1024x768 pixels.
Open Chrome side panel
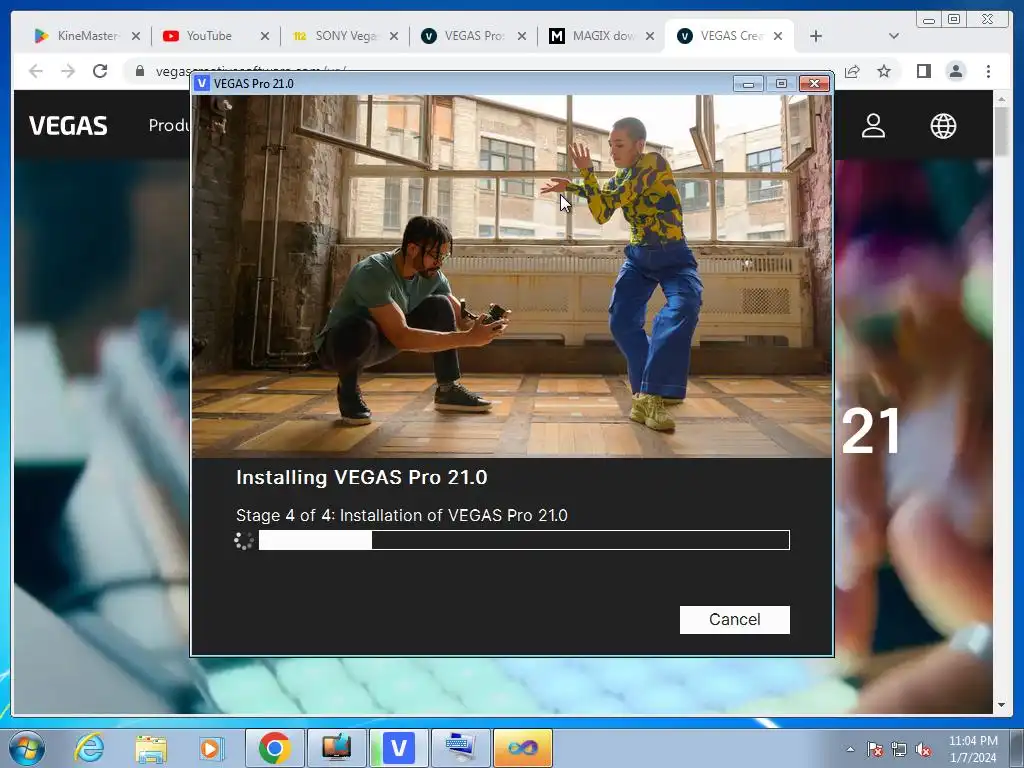point(923,71)
